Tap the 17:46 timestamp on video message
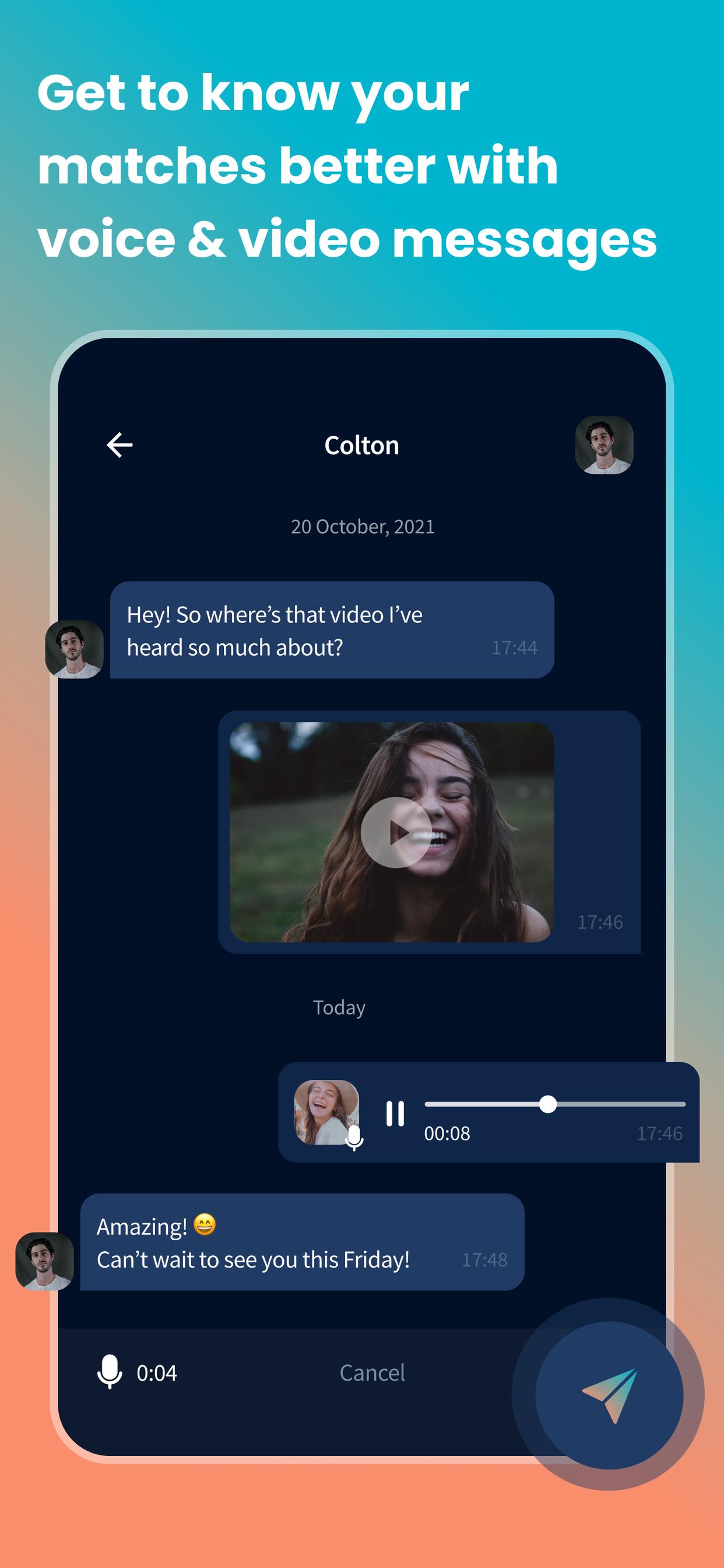The width and height of the screenshot is (724, 1568). (600, 922)
